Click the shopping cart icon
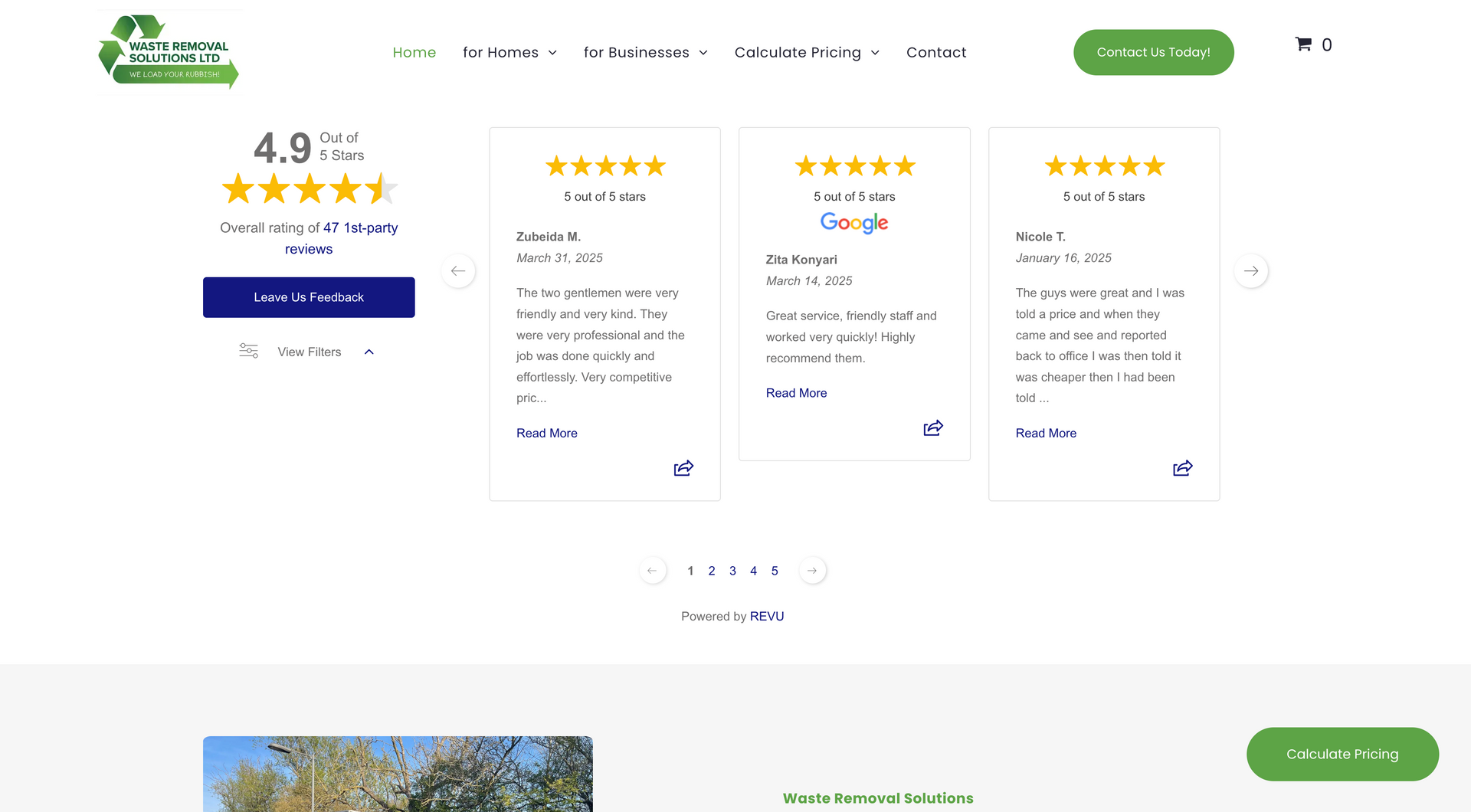This screenshot has width=1471, height=812. tap(1303, 44)
